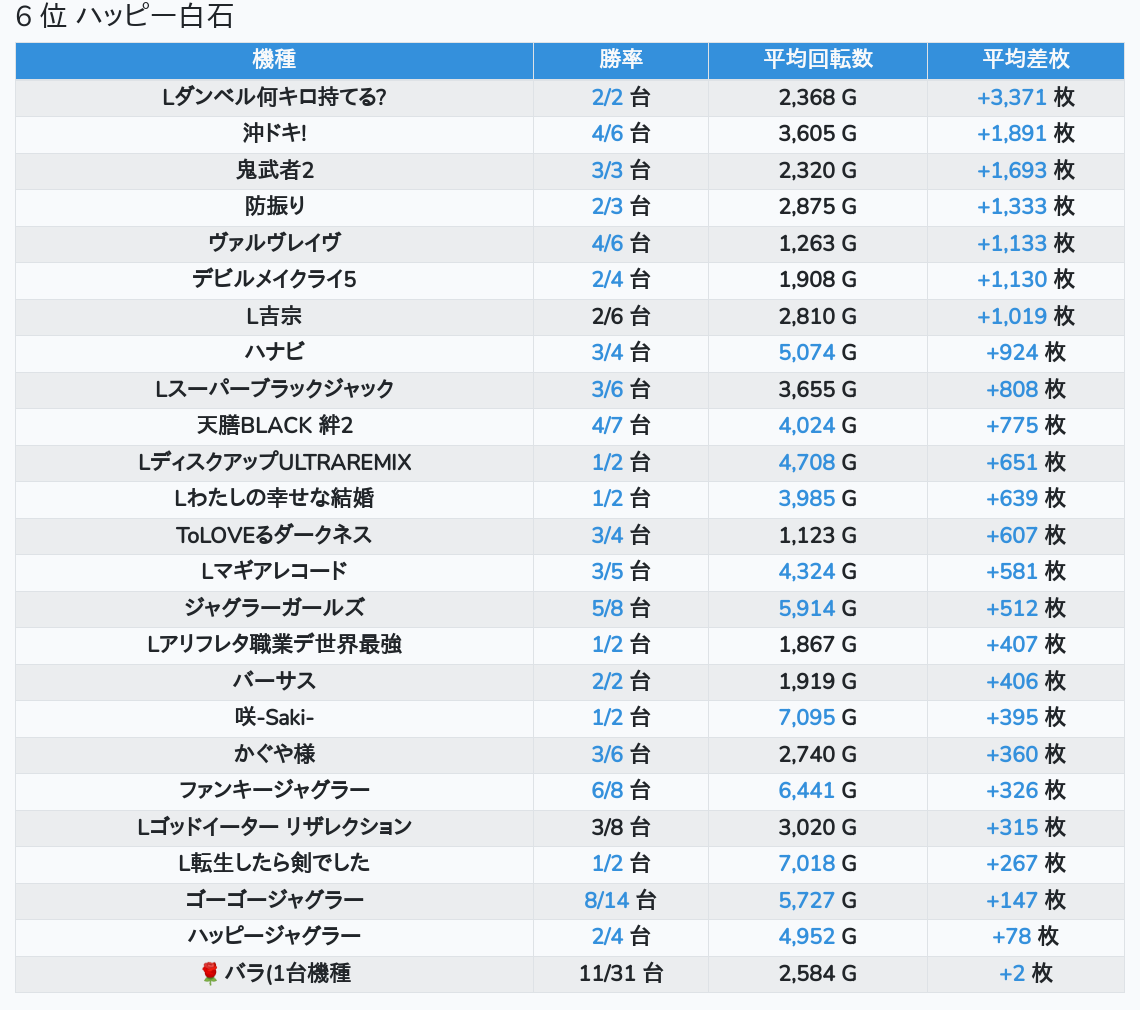Select average spins 1,123 G value
Image resolution: width=1140 pixels, height=1010 pixels.
click(x=817, y=535)
